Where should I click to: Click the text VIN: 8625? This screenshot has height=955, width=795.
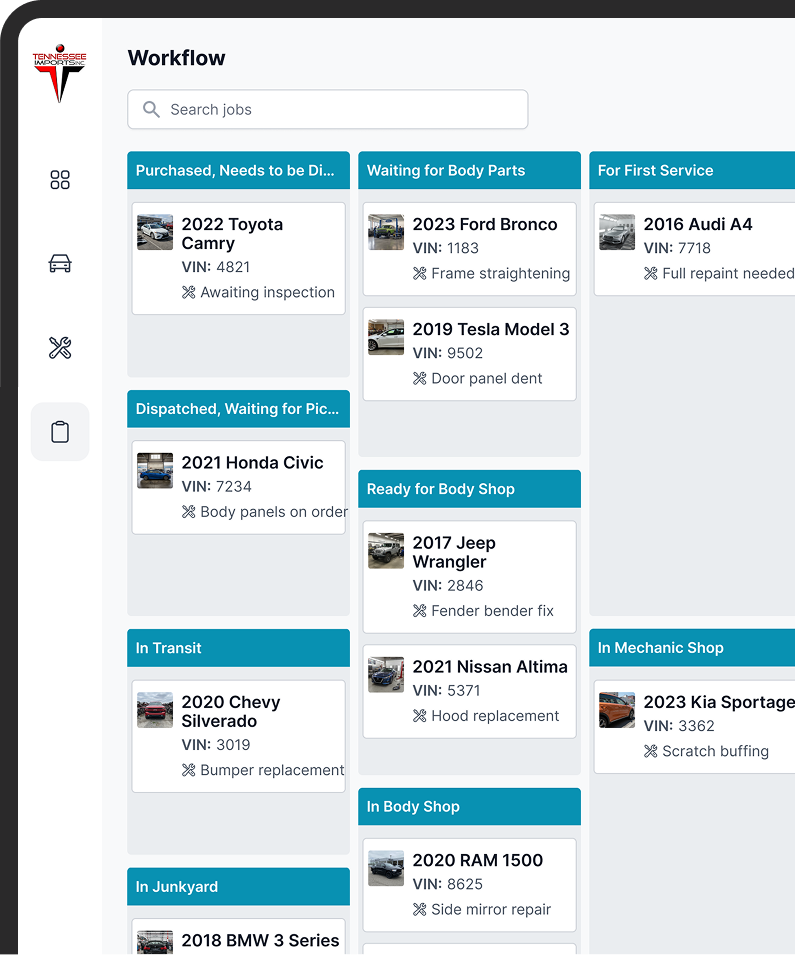pyautogui.click(x=448, y=884)
